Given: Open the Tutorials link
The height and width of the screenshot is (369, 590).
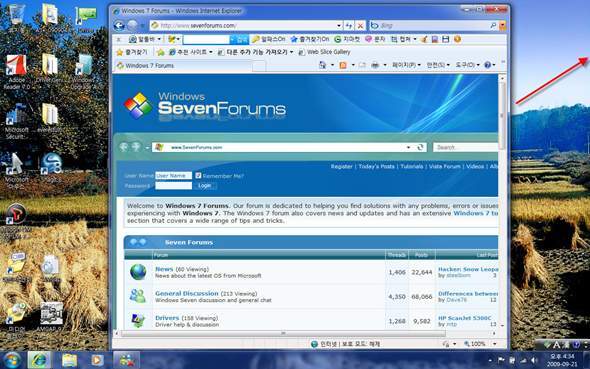Looking at the screenshot, I should [412, 166].
